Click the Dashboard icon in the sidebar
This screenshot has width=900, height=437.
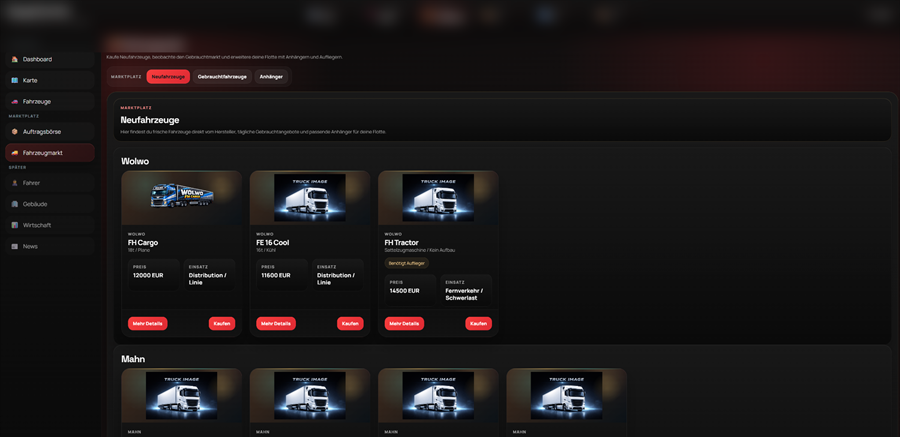(14, 59)
